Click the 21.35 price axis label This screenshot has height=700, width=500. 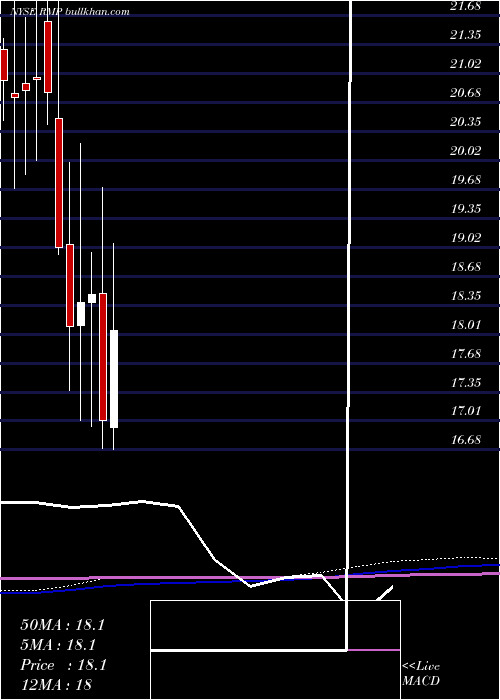pos(466,35)
